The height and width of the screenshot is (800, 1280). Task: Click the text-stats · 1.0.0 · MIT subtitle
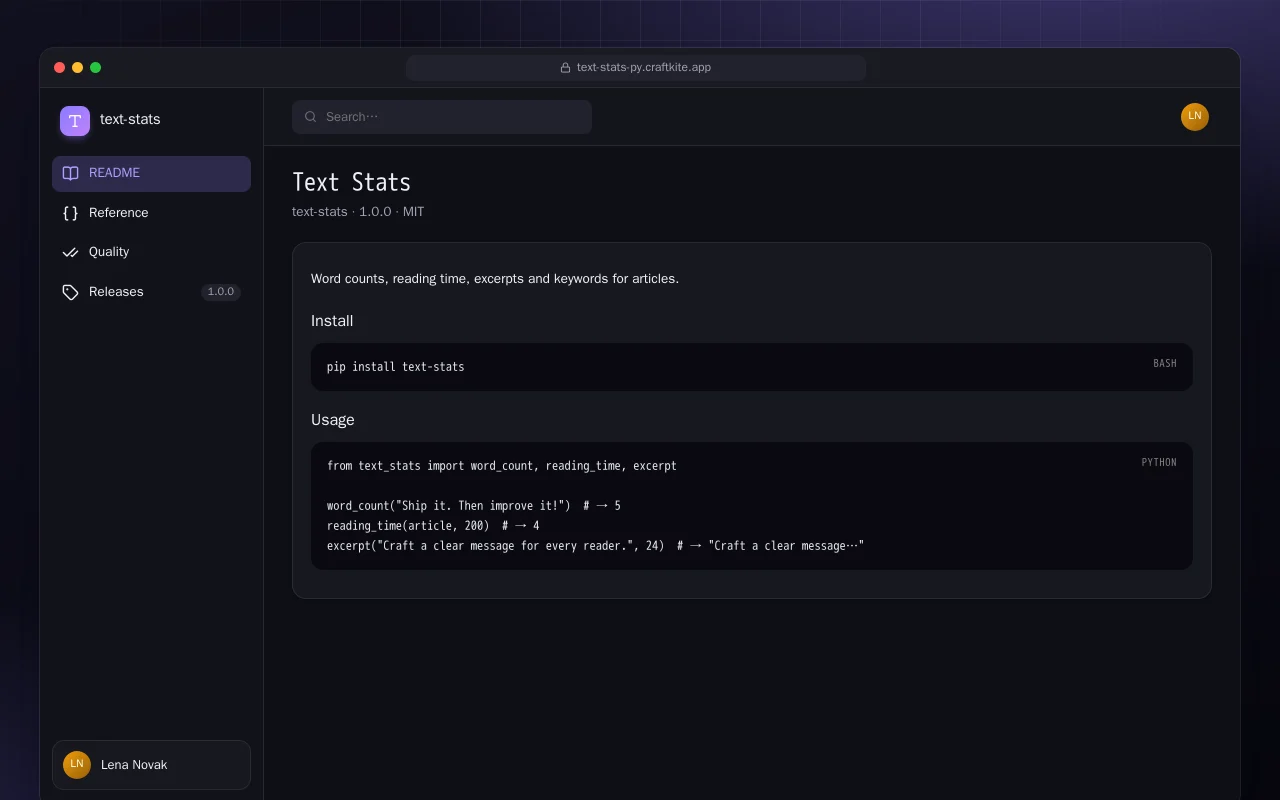(x=358, y=212)
